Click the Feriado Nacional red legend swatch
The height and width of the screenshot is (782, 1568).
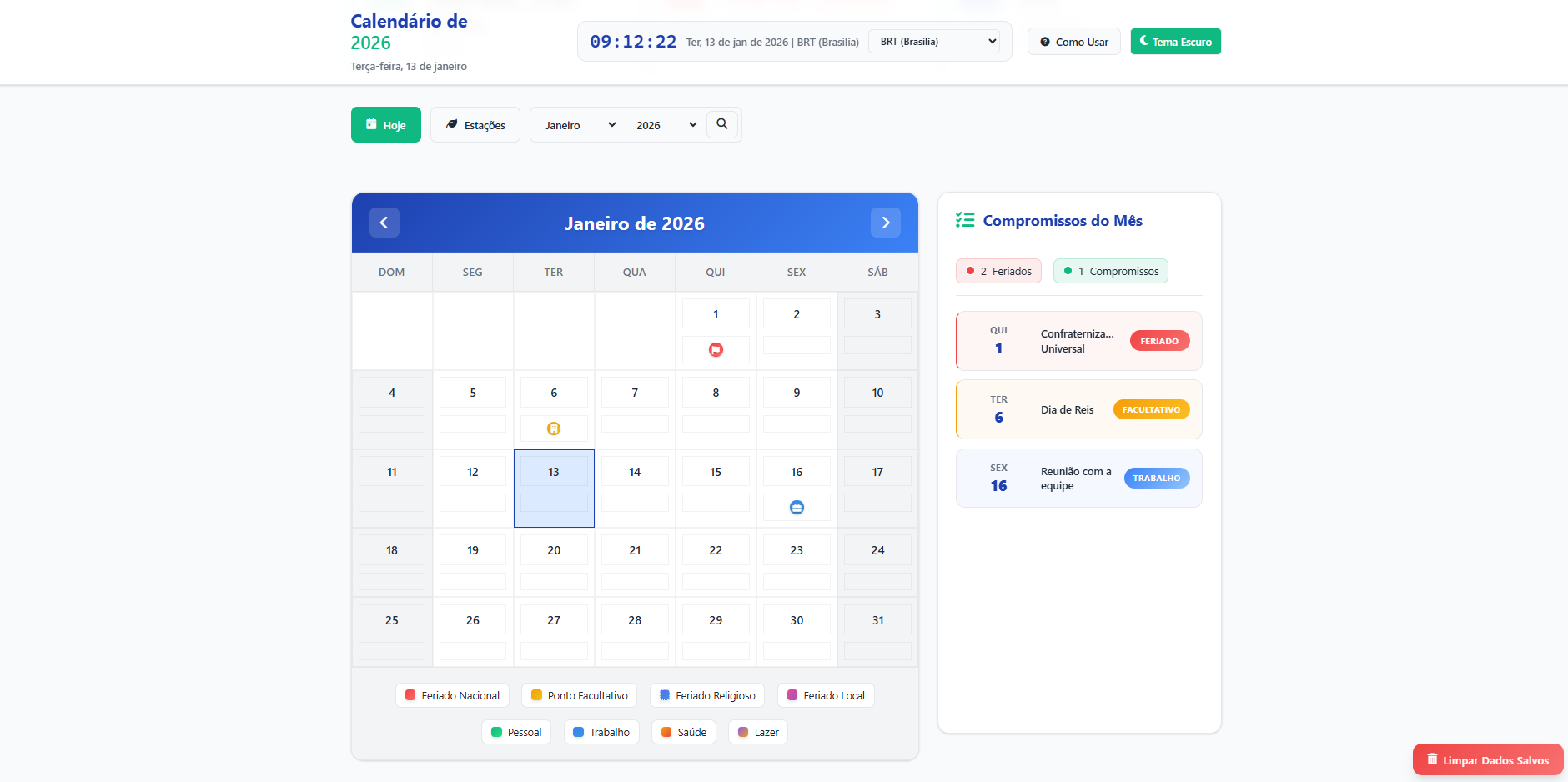point(410,695)
